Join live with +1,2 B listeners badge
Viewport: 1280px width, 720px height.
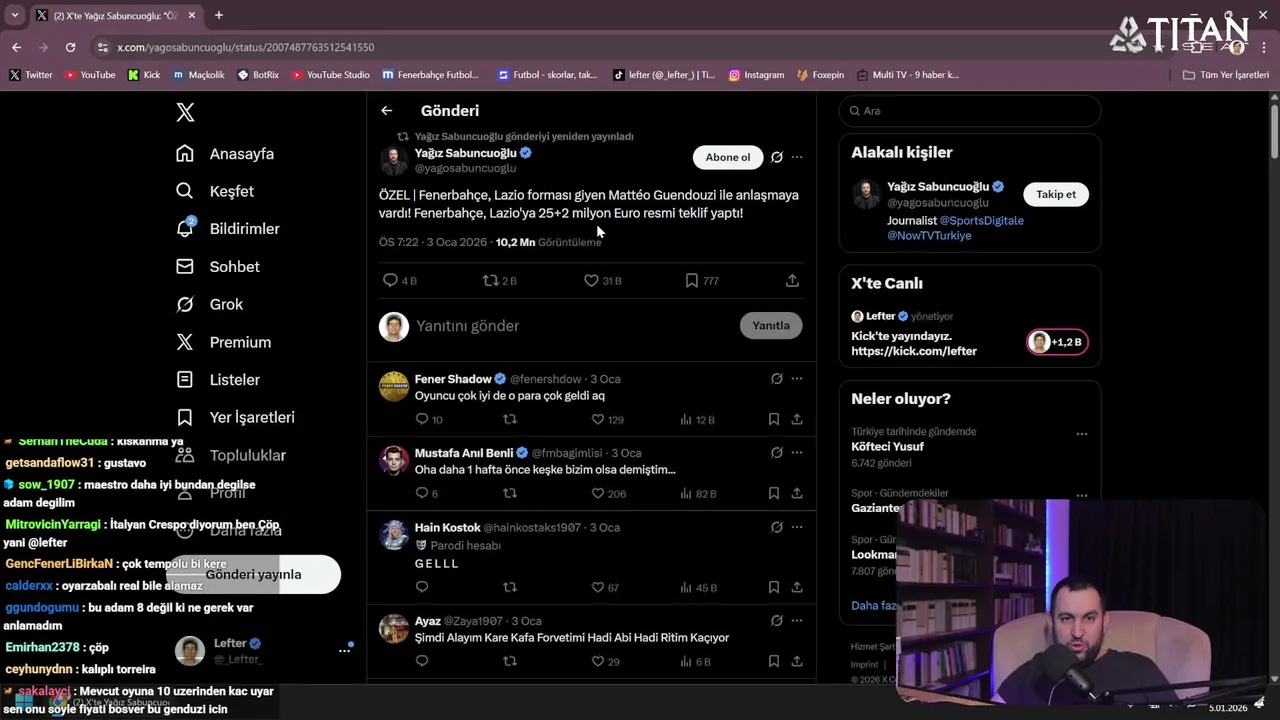(x=1057, y=342)
